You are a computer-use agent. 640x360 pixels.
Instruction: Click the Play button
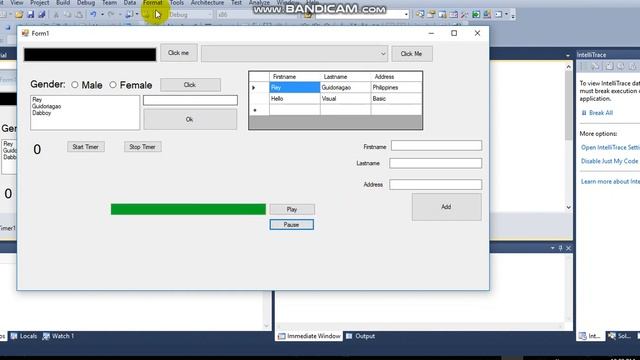292,209
